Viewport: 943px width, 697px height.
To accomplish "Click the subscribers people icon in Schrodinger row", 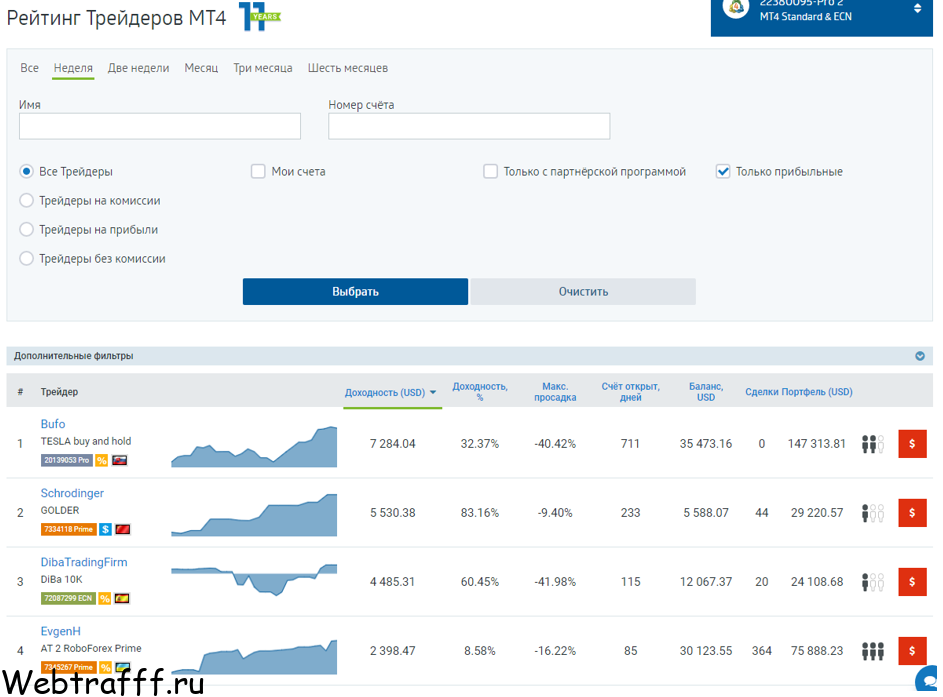I will point(873,514).
